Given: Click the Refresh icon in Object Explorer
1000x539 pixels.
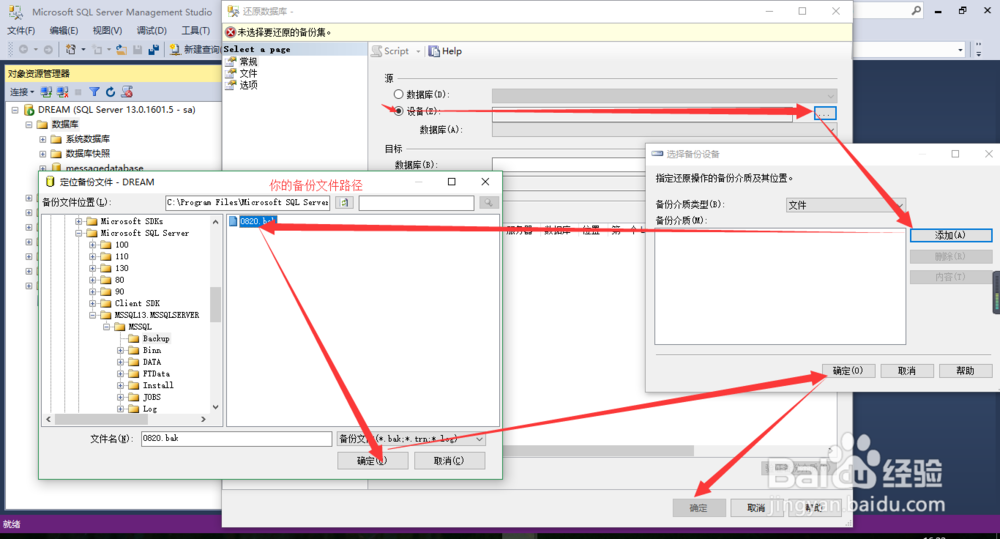Looking at the screenshot, I should pyautogui.click(x=110, y=92).
